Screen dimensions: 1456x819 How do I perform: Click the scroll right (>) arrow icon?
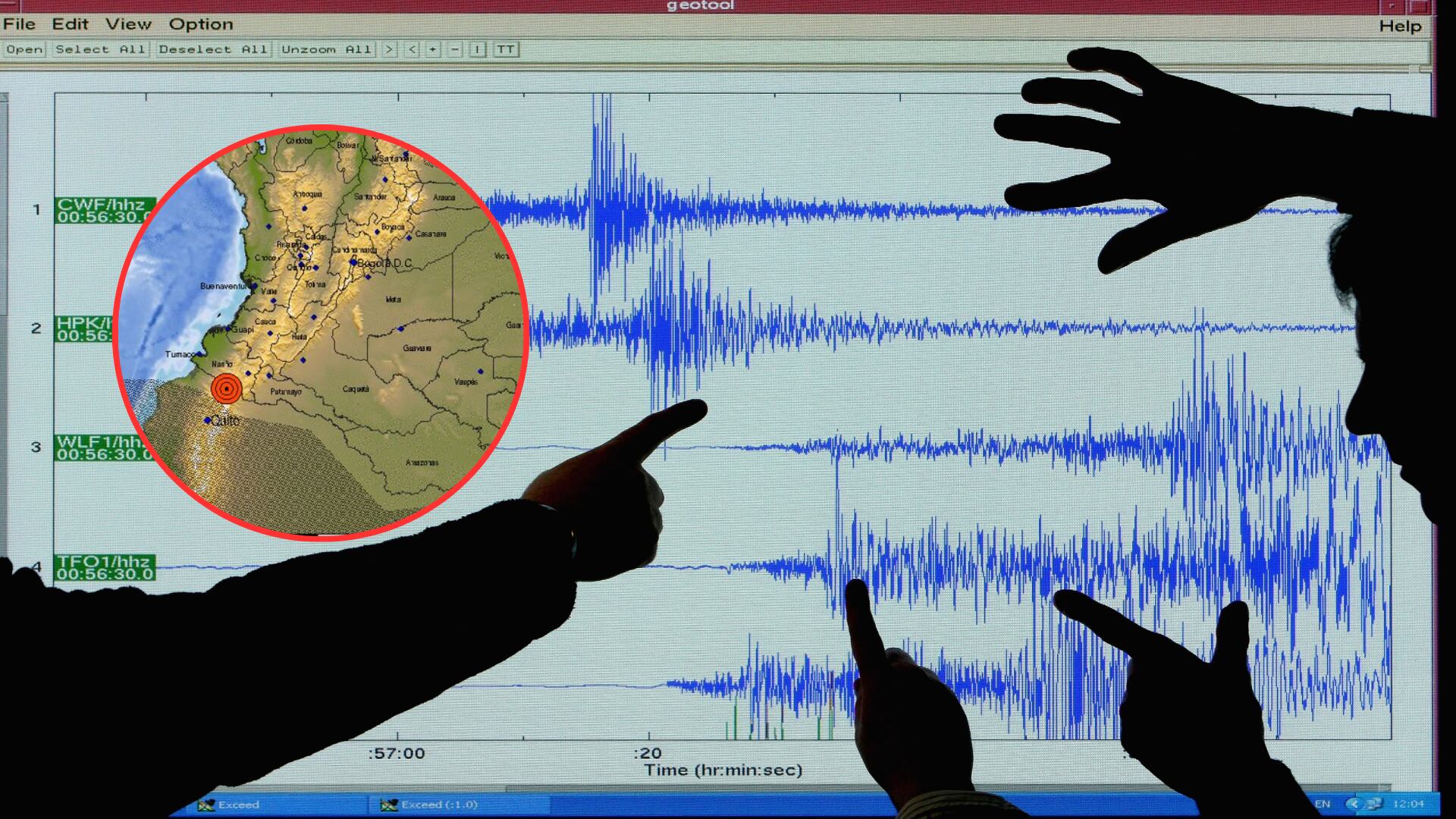(x=389, y=49)
